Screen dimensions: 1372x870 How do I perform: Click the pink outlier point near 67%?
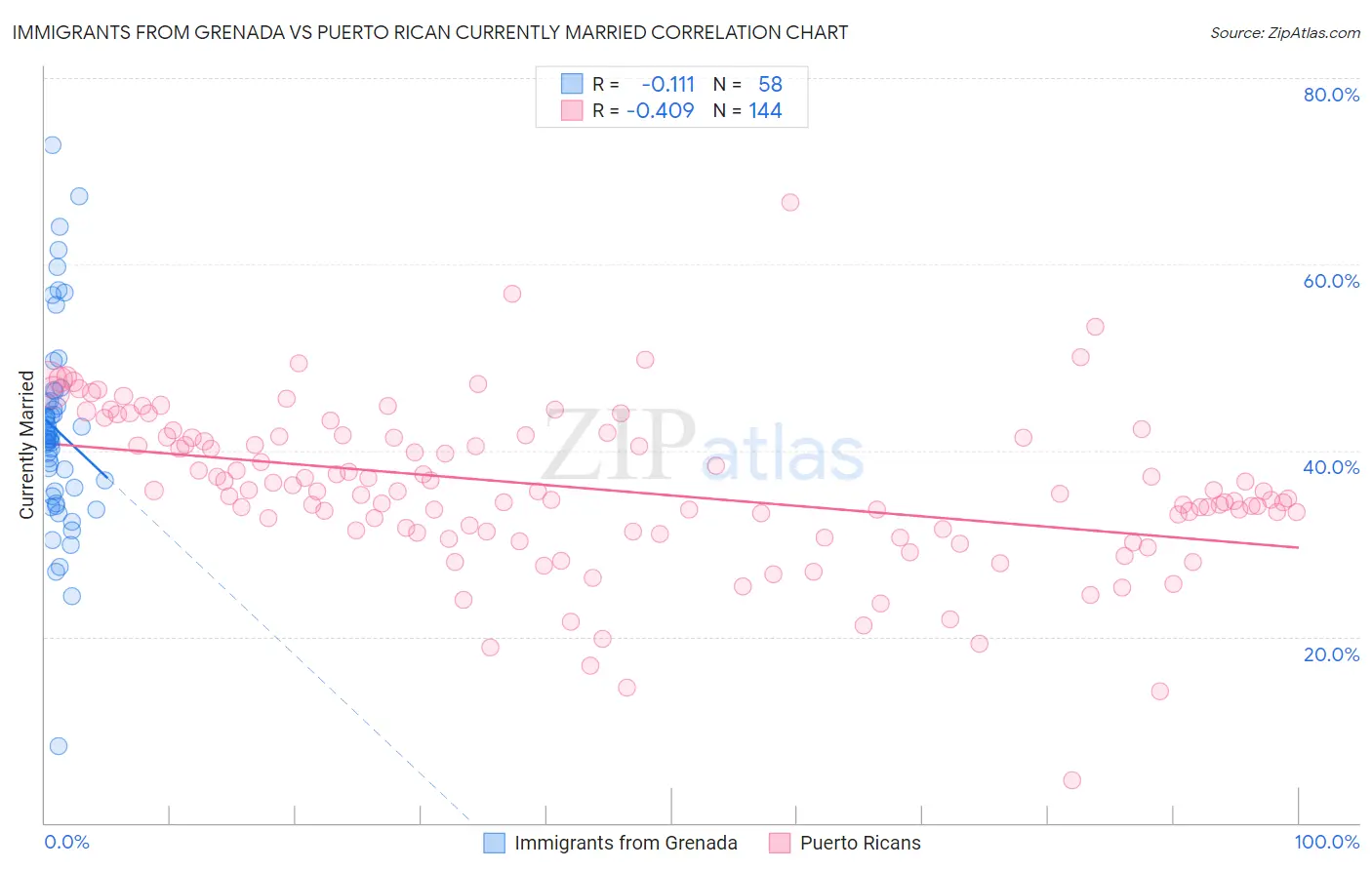(x=790, y=202)
